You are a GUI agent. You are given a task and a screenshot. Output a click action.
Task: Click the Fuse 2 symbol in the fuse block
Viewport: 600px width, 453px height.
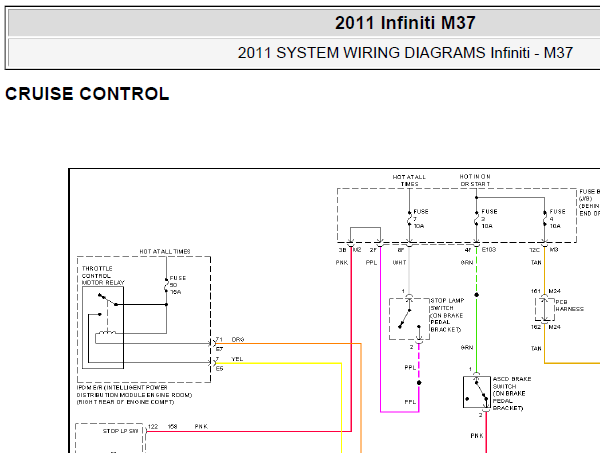tap(476, 218)
